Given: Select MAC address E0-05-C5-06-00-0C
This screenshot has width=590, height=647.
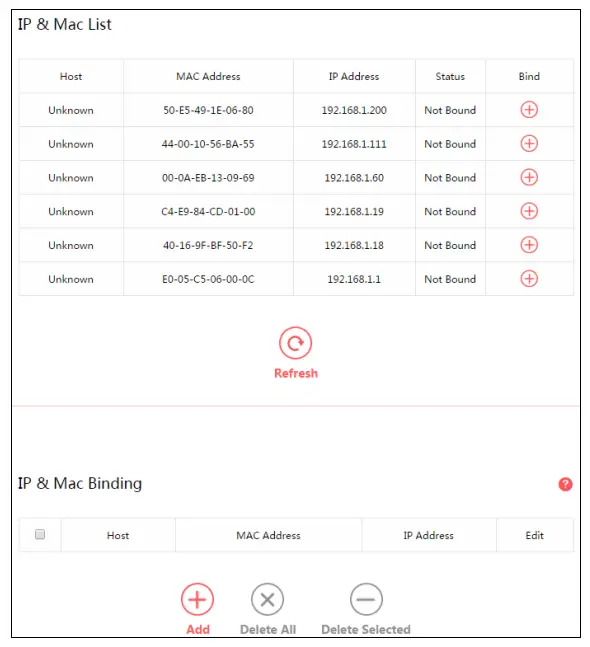Looking at the screenshot, I should [208, 280].
